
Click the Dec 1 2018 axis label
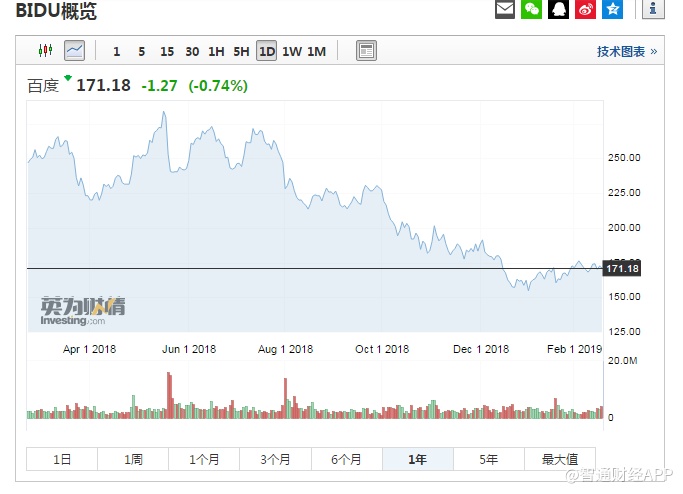(481, 349)
